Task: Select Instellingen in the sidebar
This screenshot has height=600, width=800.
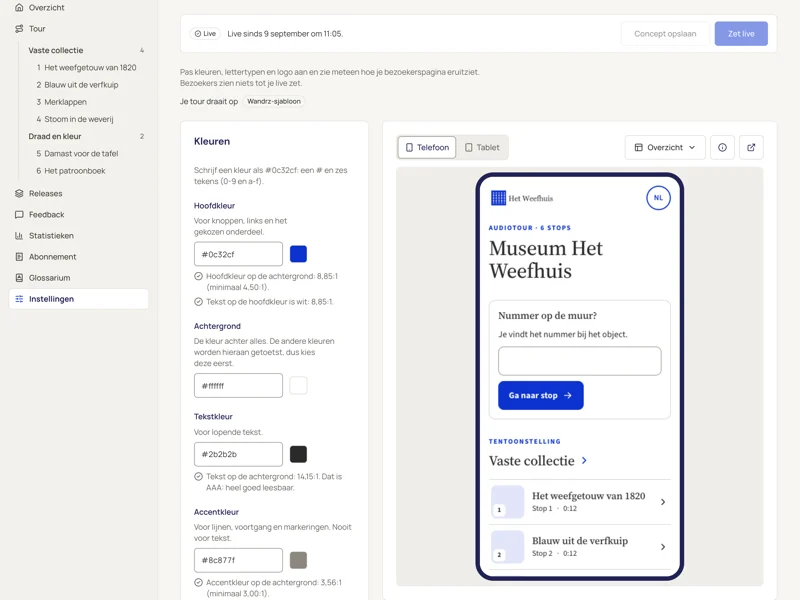Action: pyautogui.click(x=79, y=299)
